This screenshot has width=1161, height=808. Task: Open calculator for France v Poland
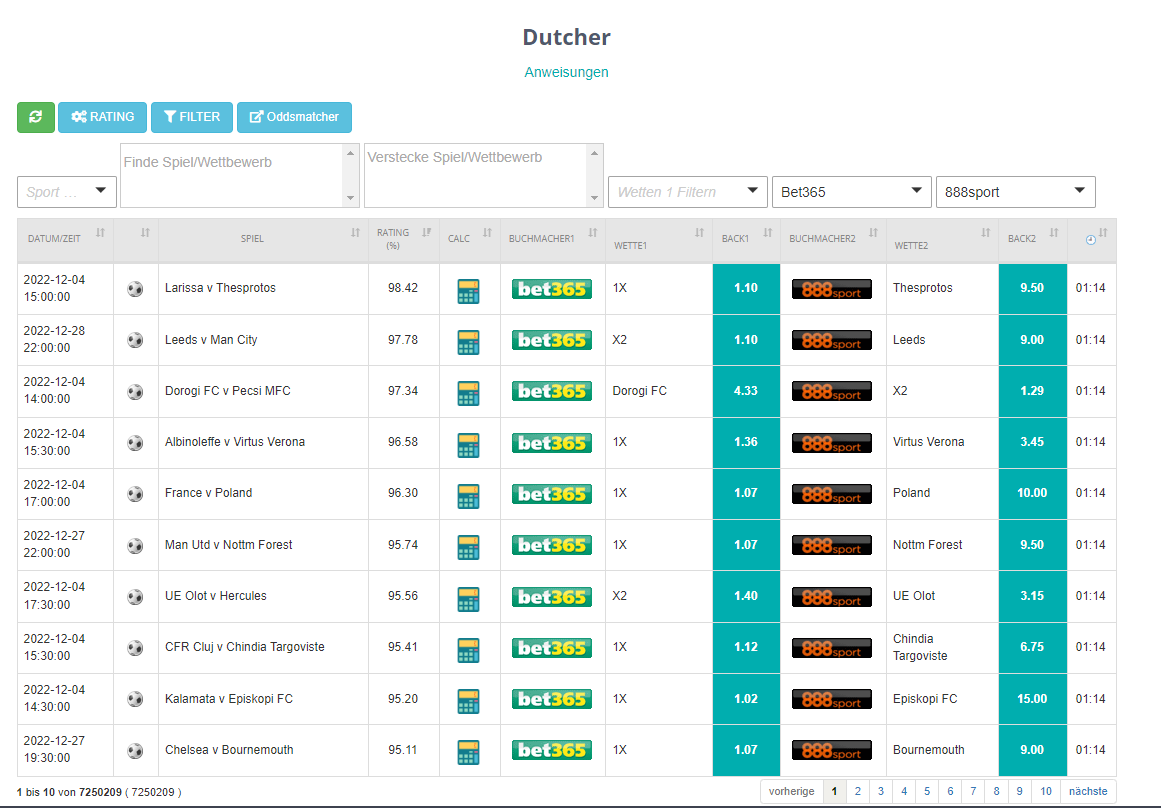(468, 496)
